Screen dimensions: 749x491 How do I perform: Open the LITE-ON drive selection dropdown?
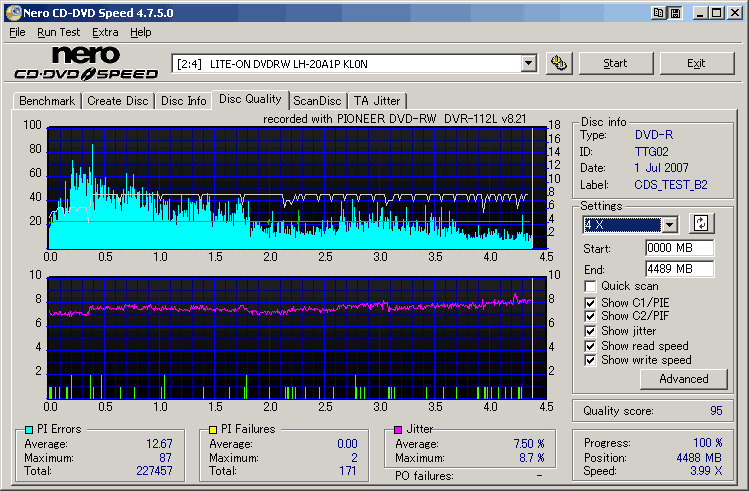tap(529, 64)
